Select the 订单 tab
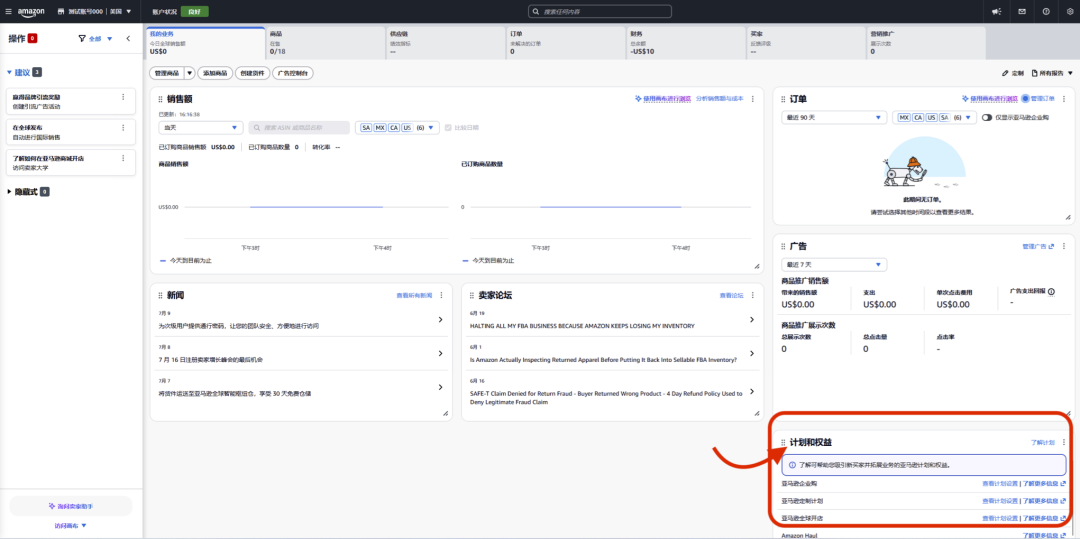Image resolution: width=1080 pixels, height=539 pixels. pyautogui.click(x=566, y=43)
